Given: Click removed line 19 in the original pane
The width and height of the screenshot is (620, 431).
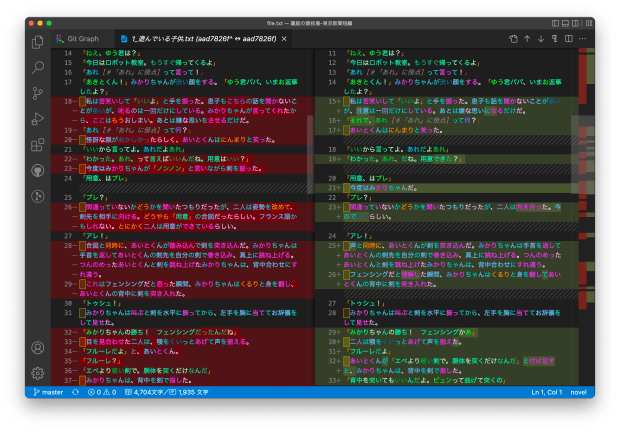Looking at the screenshot, I should 136,130.
